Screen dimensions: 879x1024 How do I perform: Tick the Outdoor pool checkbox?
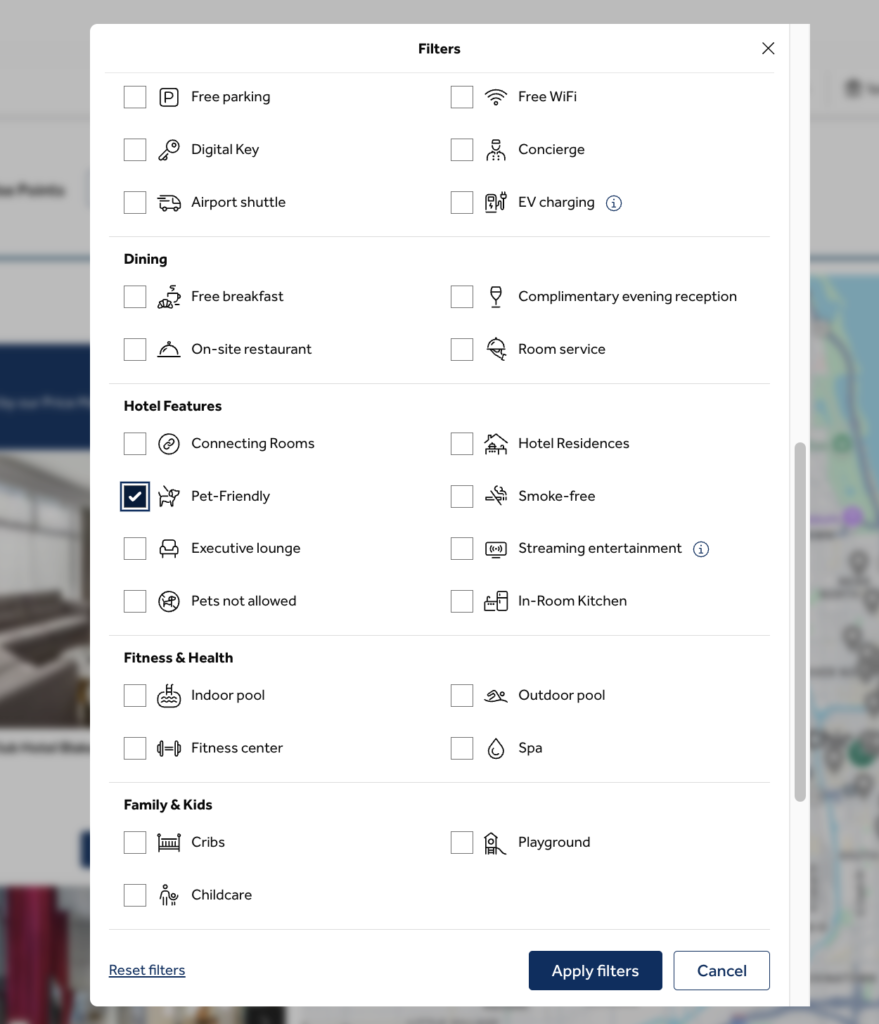click(462, 696)
